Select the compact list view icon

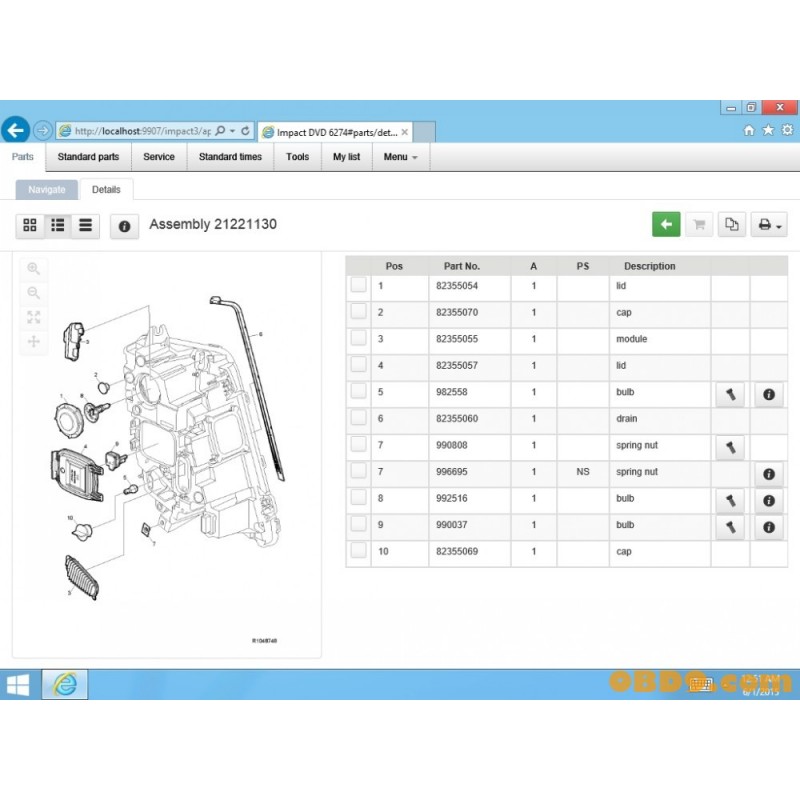(86, 226)
